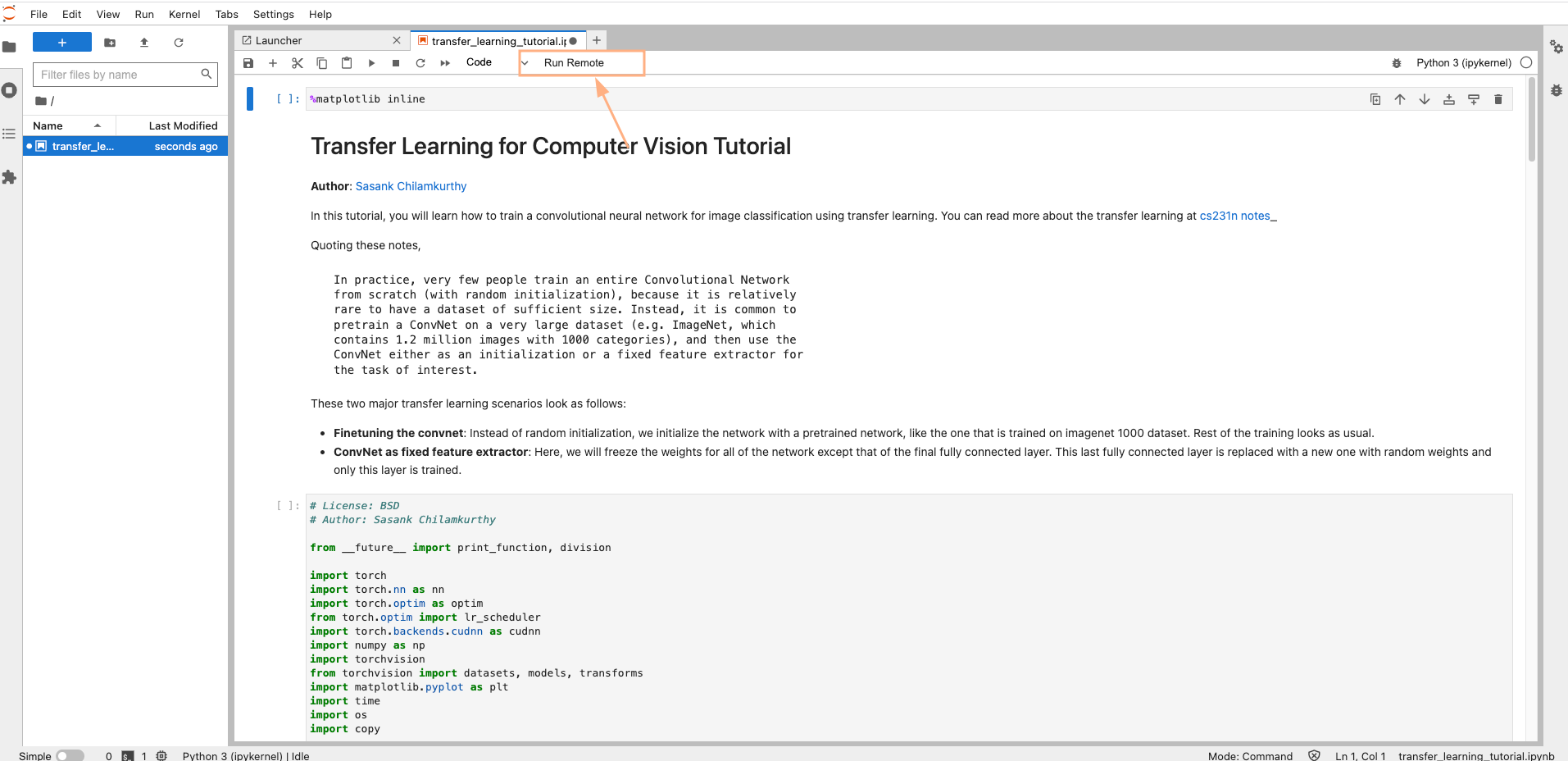This screenshot has height=761, width=1568.
Task: Click the Run Remote button
Action: (x=574, y=63)
